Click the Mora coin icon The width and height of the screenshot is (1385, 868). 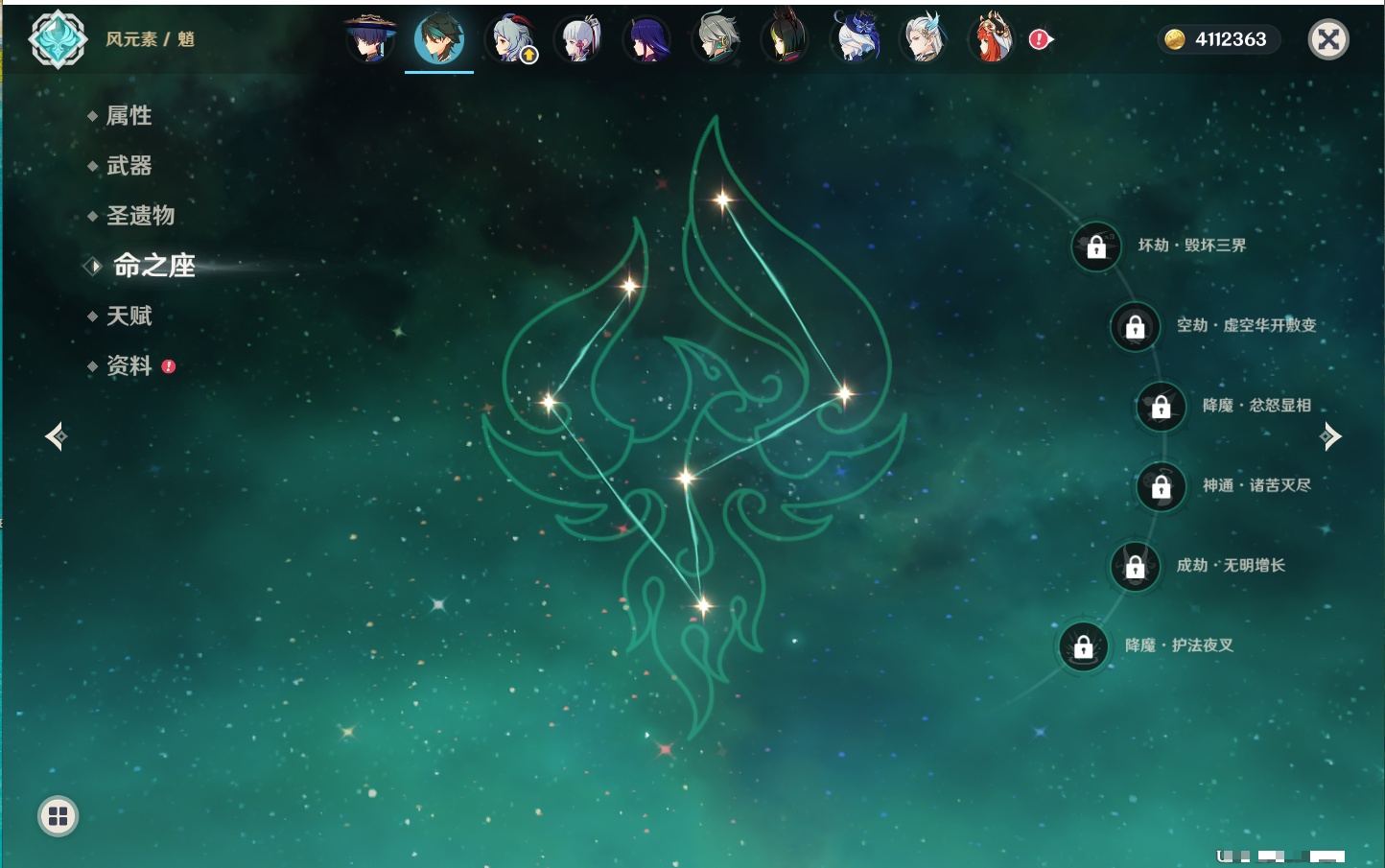pos(1174,39)
